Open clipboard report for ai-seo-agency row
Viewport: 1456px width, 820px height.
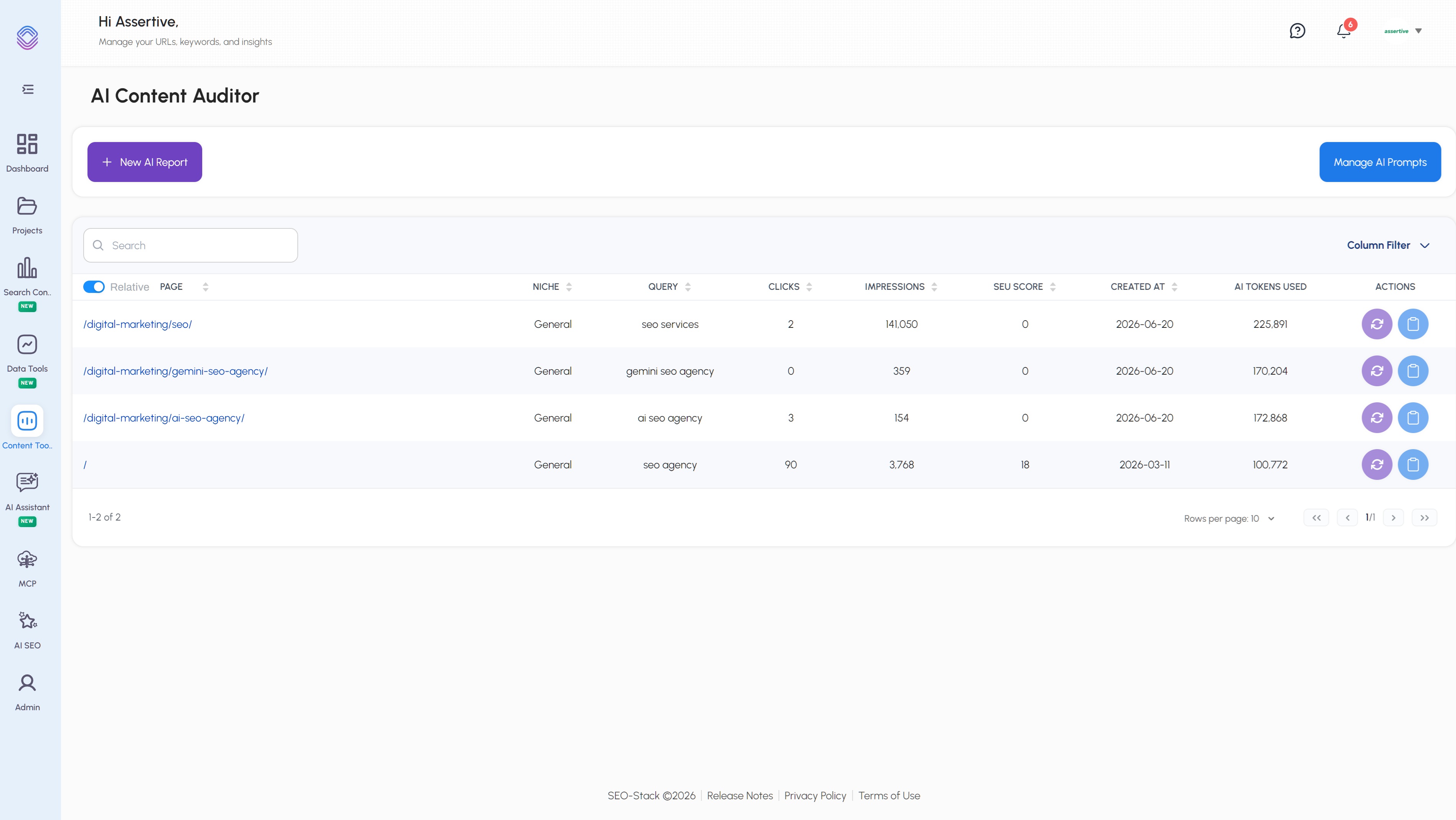[1413, 418]
